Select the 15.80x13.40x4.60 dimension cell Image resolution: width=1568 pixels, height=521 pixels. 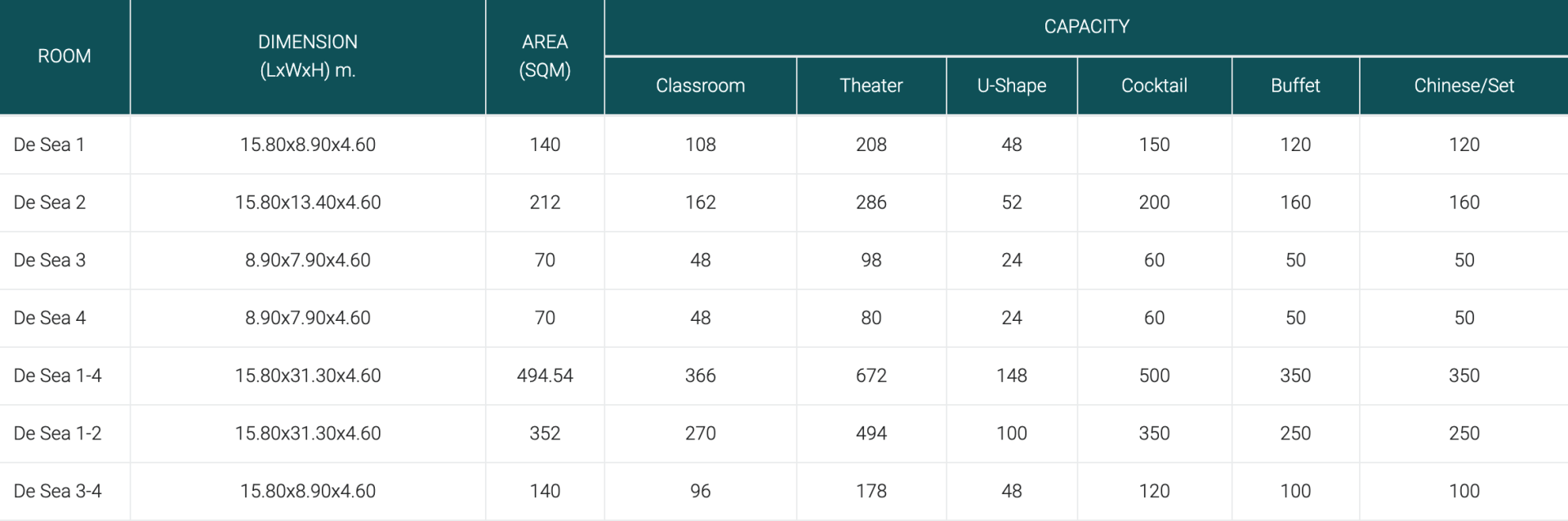tap(308, 203)
